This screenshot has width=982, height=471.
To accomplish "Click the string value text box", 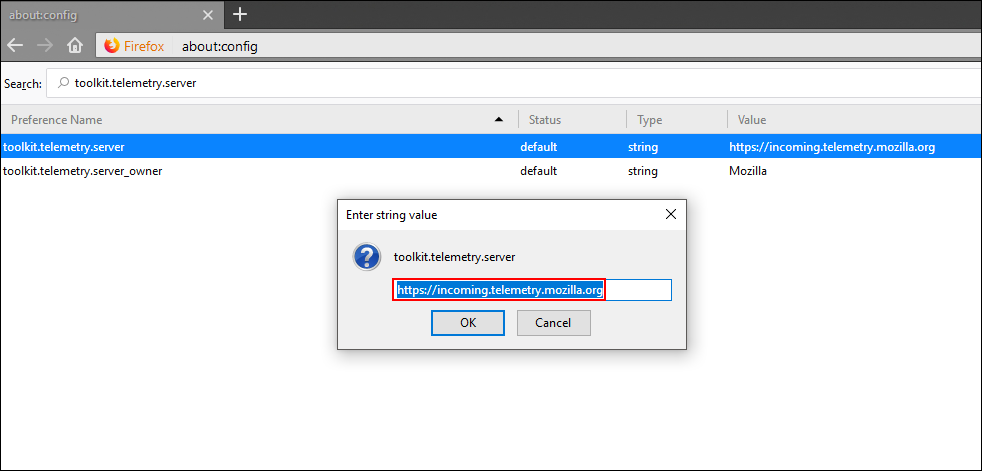I will click(x=532, y=290).
